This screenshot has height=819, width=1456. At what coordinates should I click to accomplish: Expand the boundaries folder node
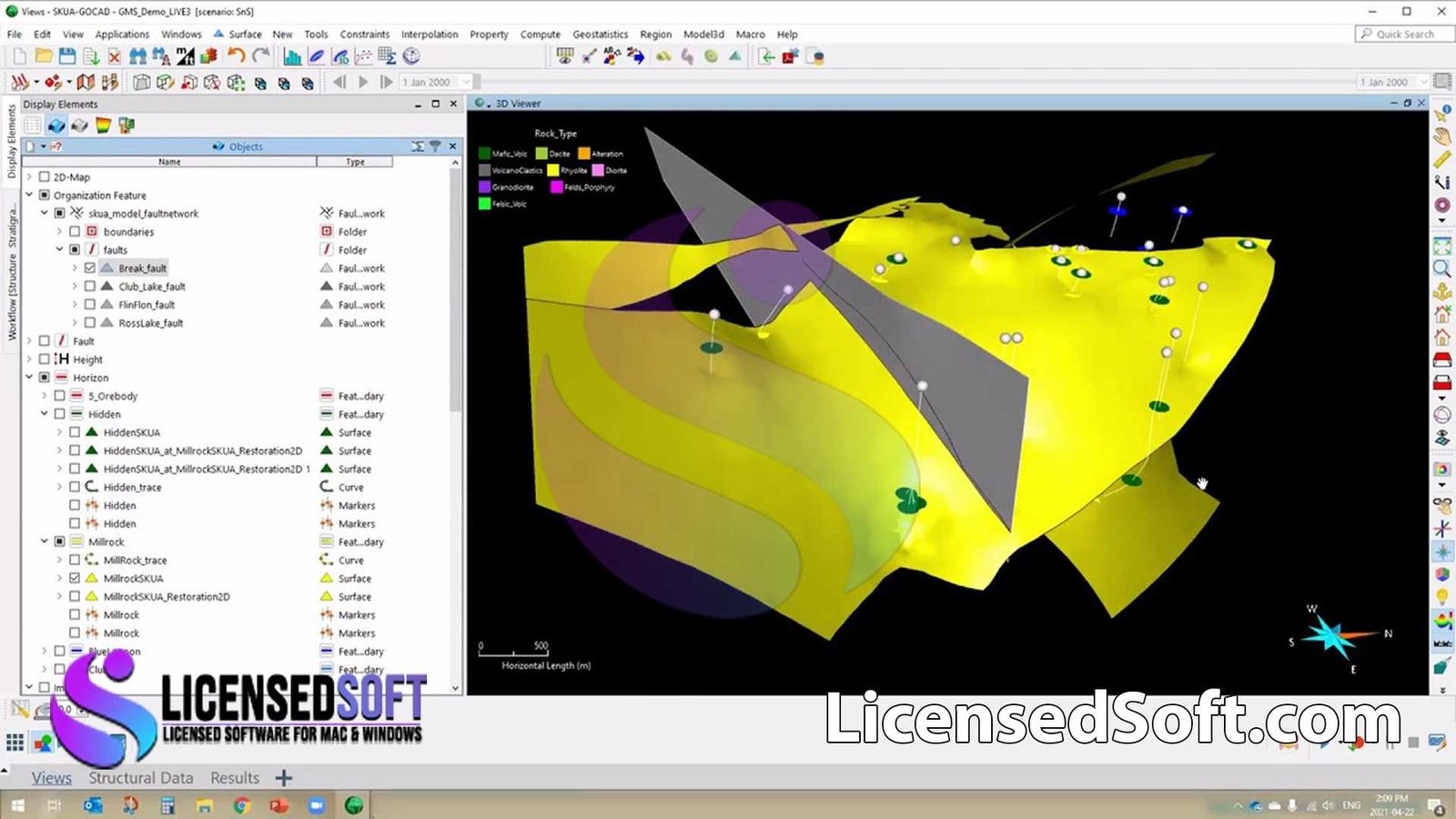[x=60, y=232]
